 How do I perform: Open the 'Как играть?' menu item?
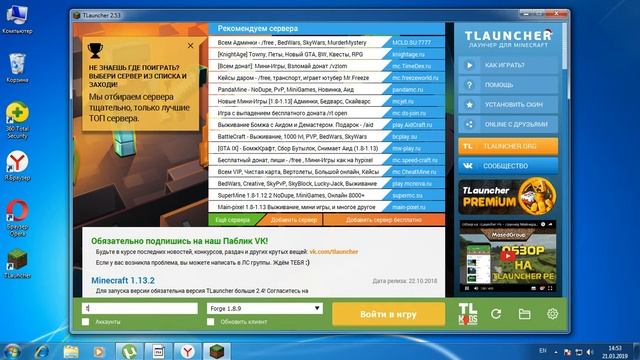[x=508, y=65]
